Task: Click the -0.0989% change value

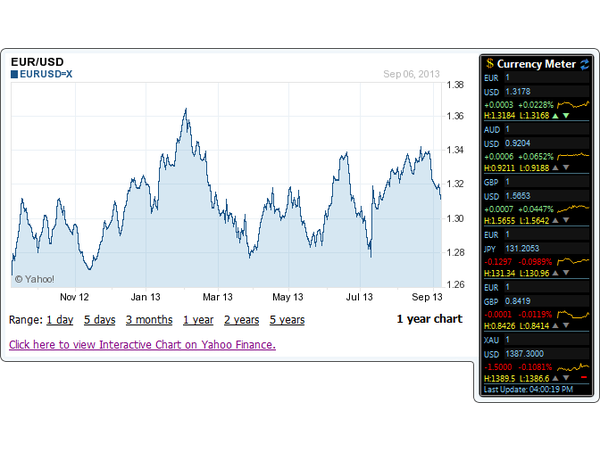Action: tap(535, 262)
